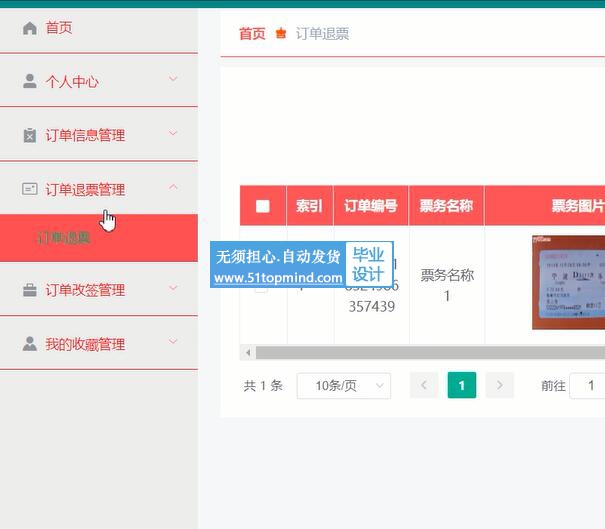Click the card icon next to 订单退票管理

(30, 189)
